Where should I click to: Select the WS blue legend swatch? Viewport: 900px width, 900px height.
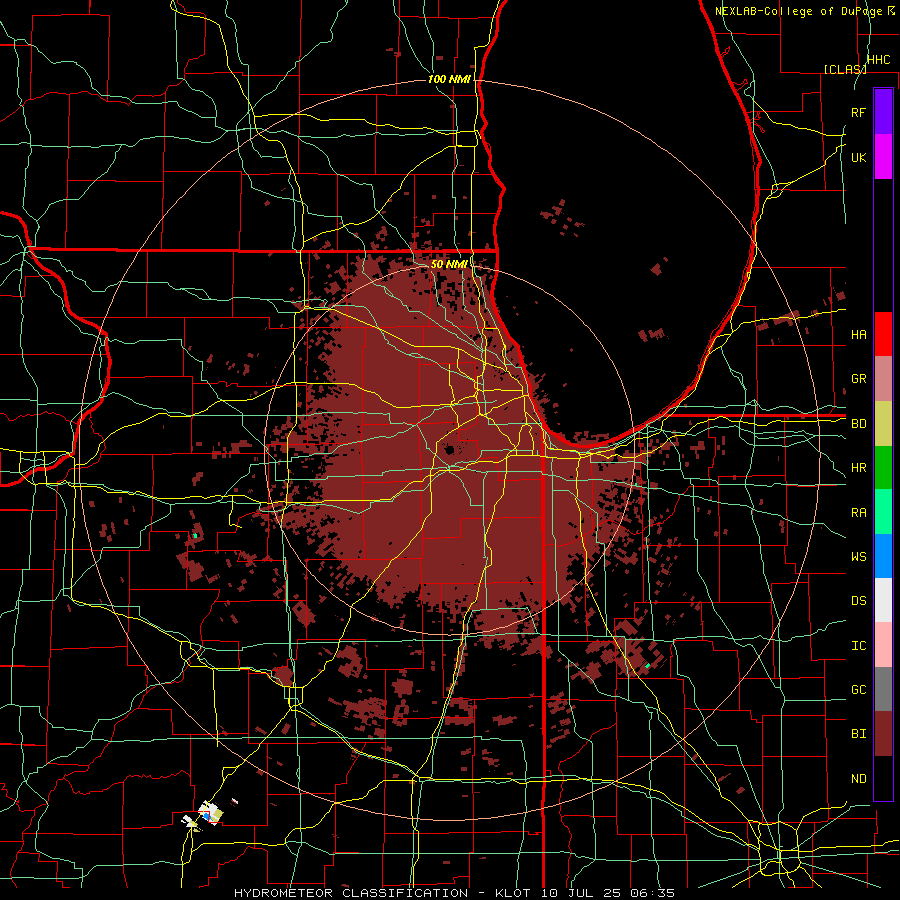(x=883, y=556)
